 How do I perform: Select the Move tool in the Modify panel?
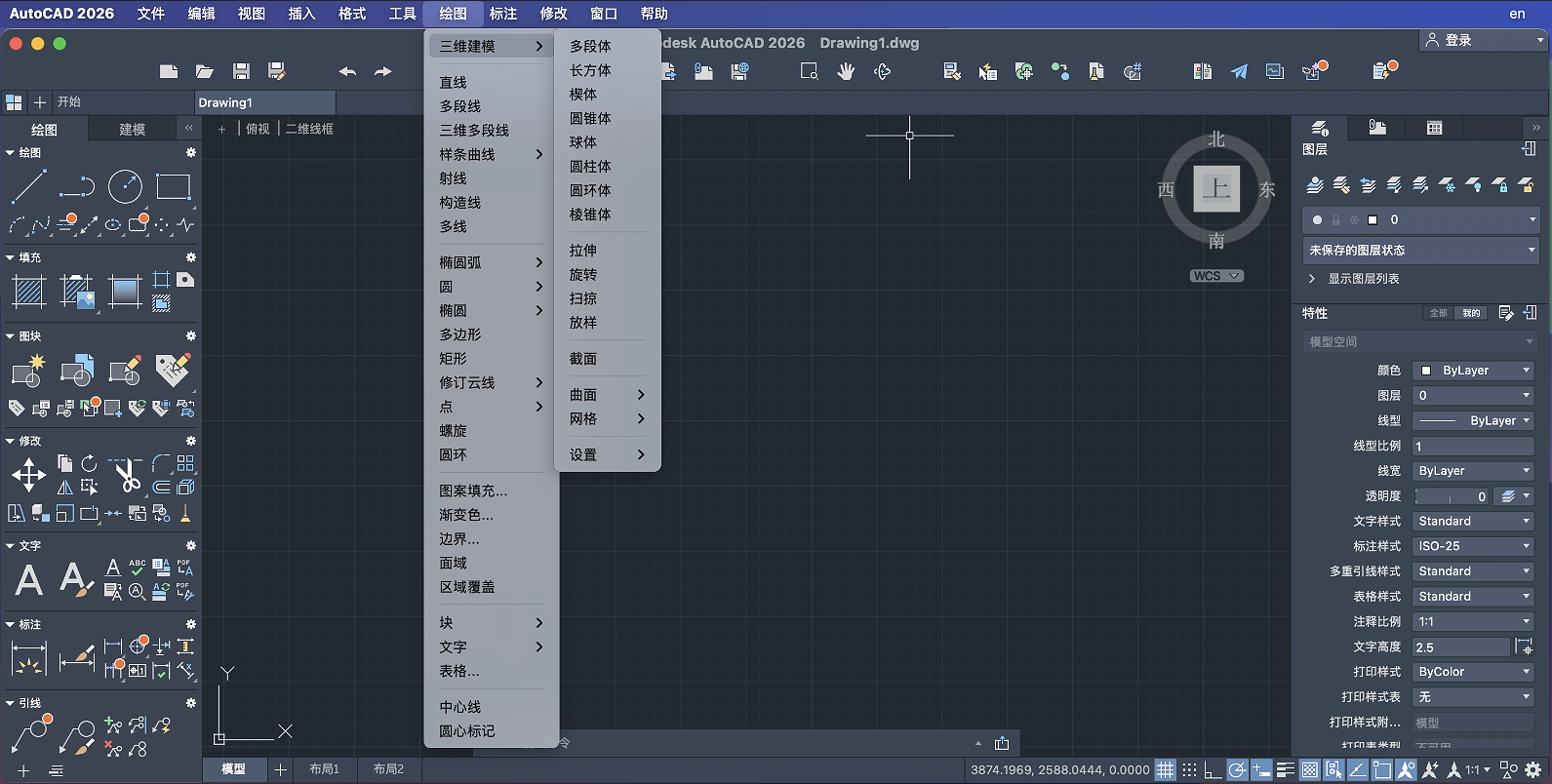28,476
